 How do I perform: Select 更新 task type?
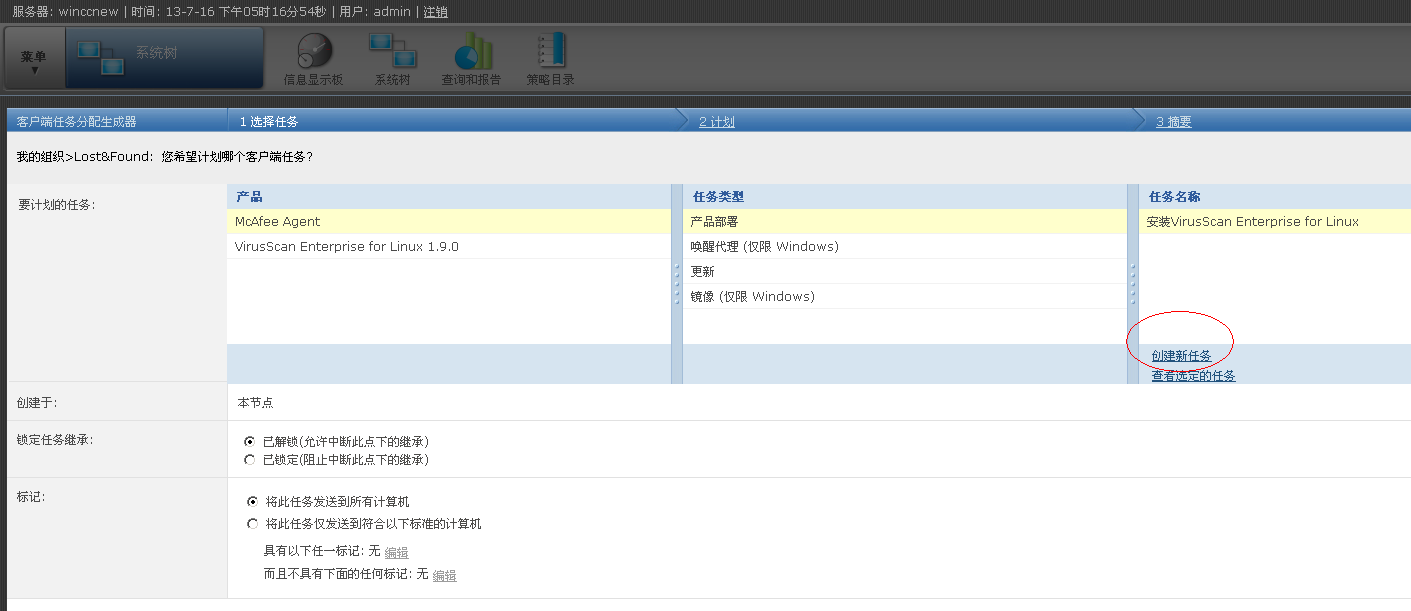pos(905,272)
